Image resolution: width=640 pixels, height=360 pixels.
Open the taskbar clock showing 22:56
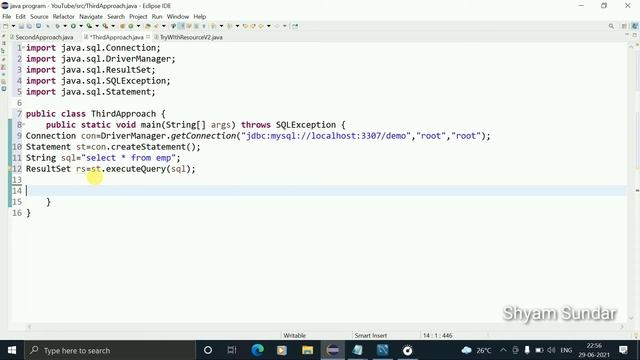[594, 350]
